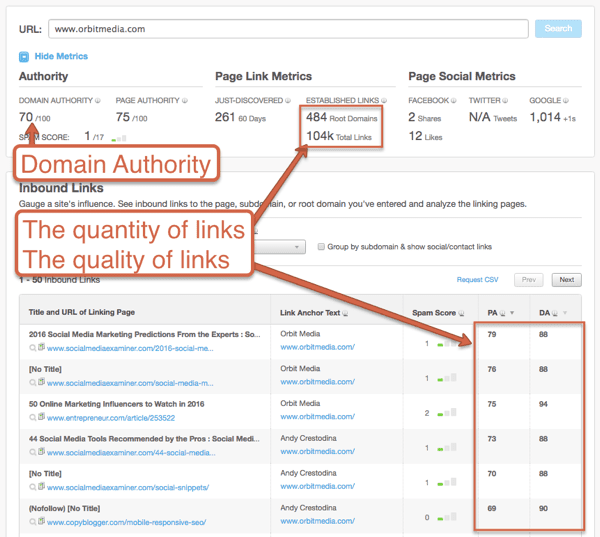The width and height of the screenshot is (600, 537).
Task: Click the Established Links info icon
Action: (x=384, y=100)
